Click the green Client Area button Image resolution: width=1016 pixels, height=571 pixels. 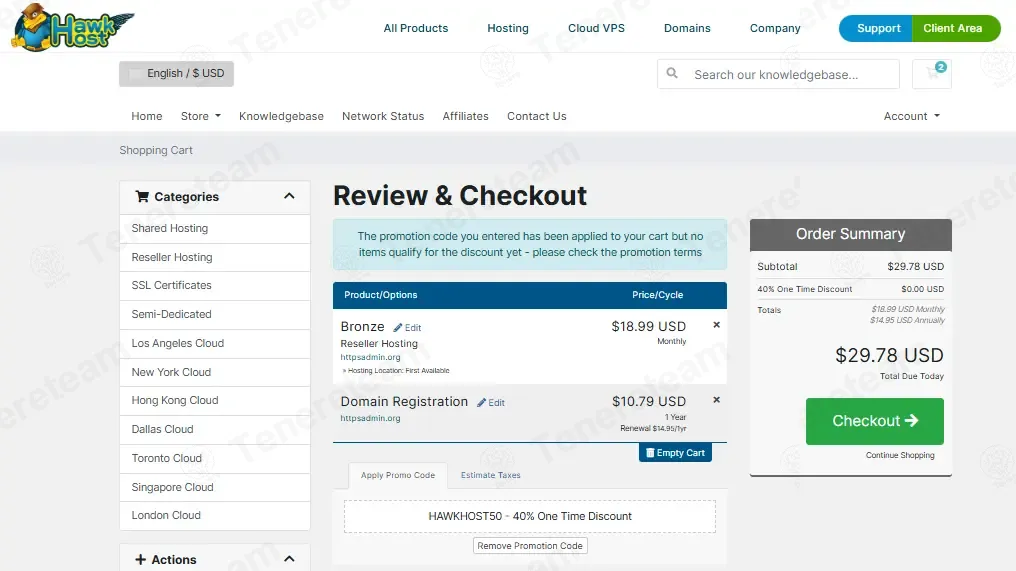coord(956,29)
